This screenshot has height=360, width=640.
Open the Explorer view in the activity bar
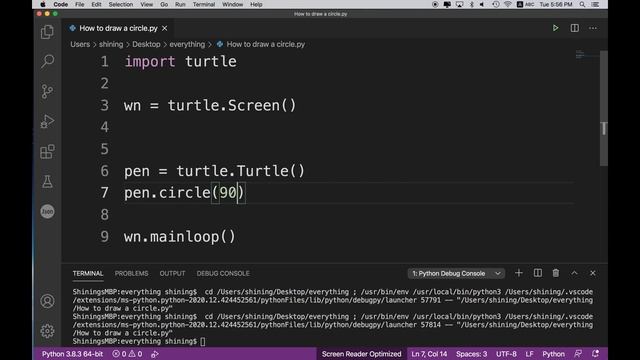coord(47,32)
